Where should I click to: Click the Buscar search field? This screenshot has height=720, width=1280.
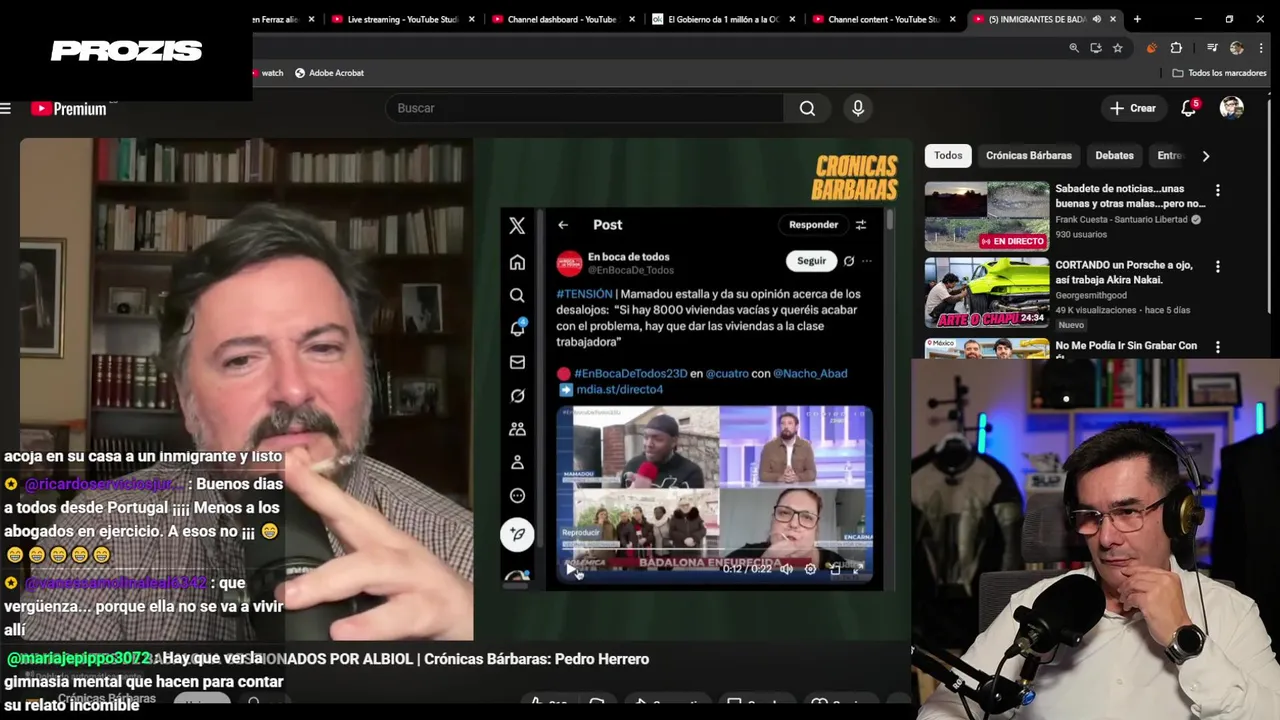[x=585, y=108]
